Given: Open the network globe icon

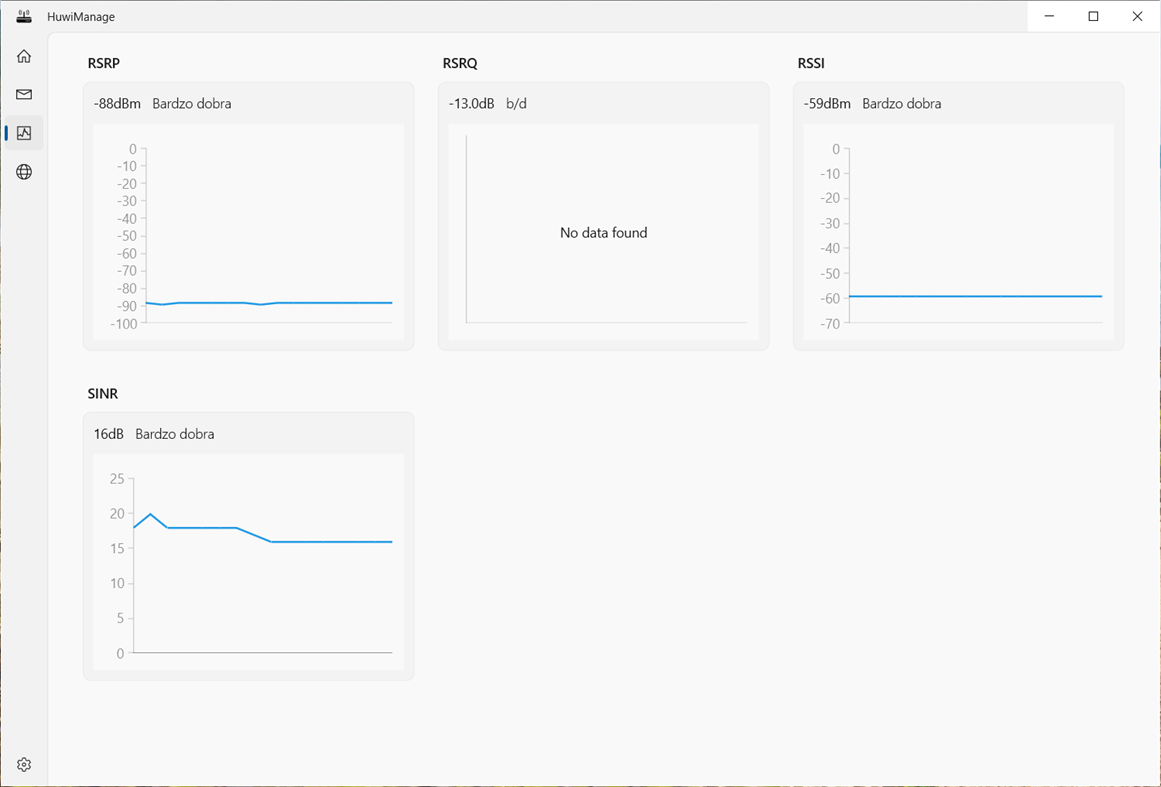Looking at the screenshot, I should [24, 172].
